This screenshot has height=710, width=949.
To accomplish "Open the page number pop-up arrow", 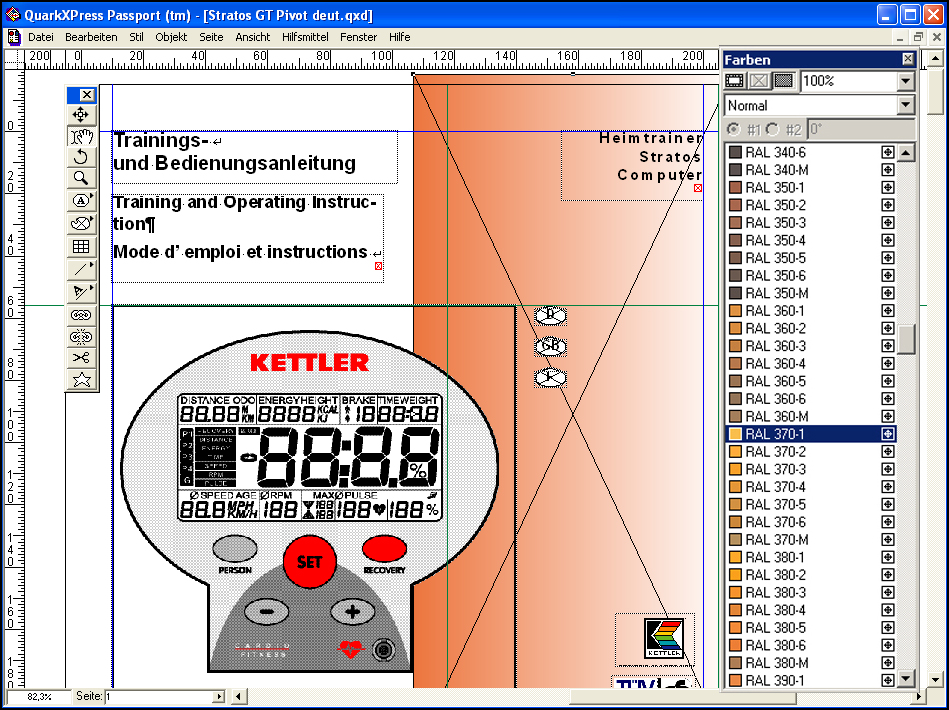I will 219,697.
